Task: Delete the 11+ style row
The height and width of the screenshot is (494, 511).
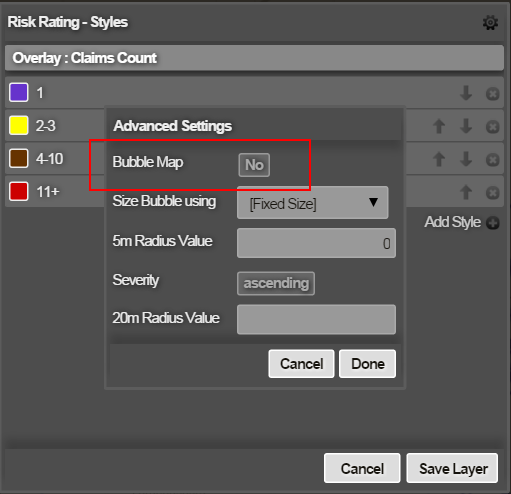Action: [492, 193]
